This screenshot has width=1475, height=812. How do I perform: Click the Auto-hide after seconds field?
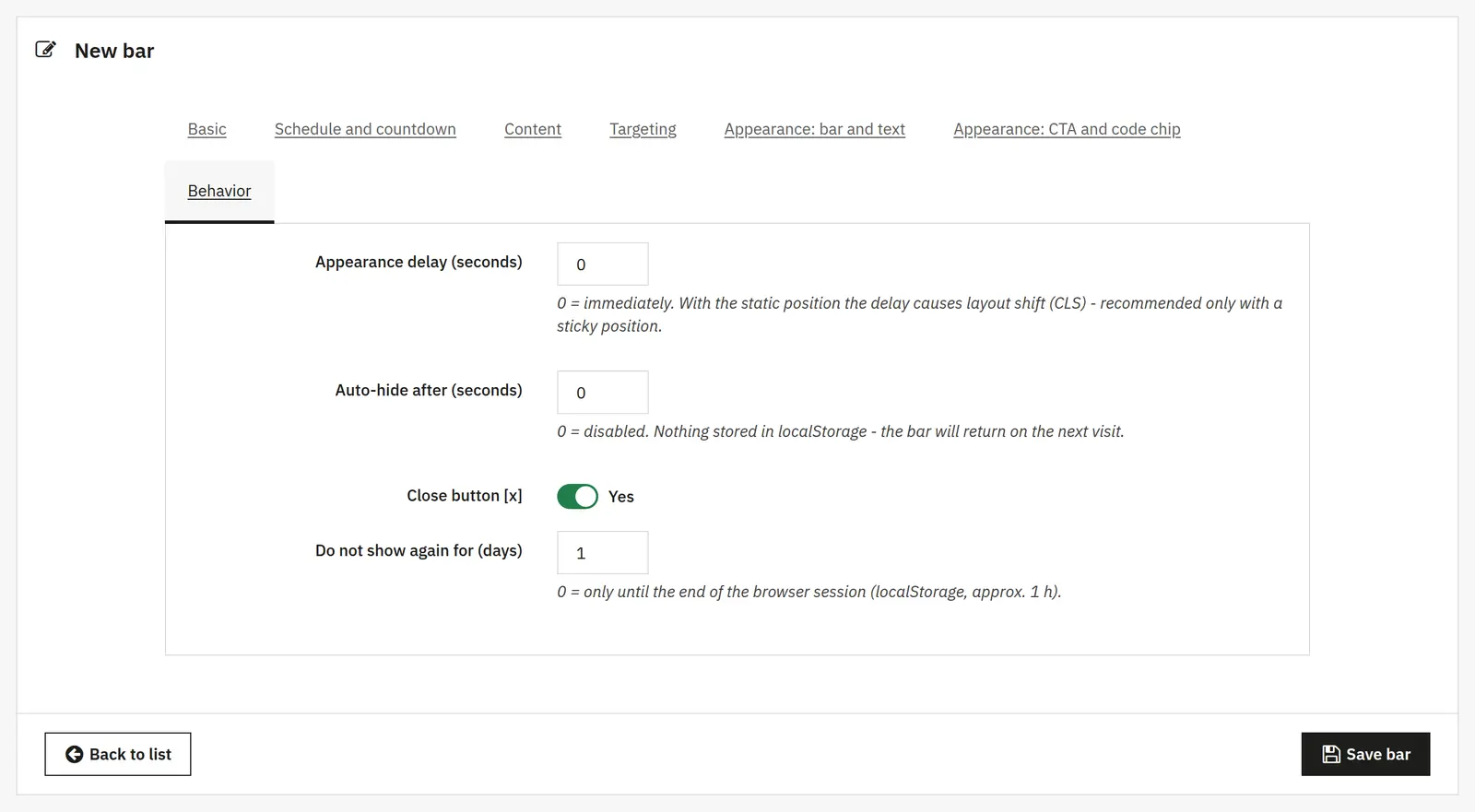click(x=603, y=393)
